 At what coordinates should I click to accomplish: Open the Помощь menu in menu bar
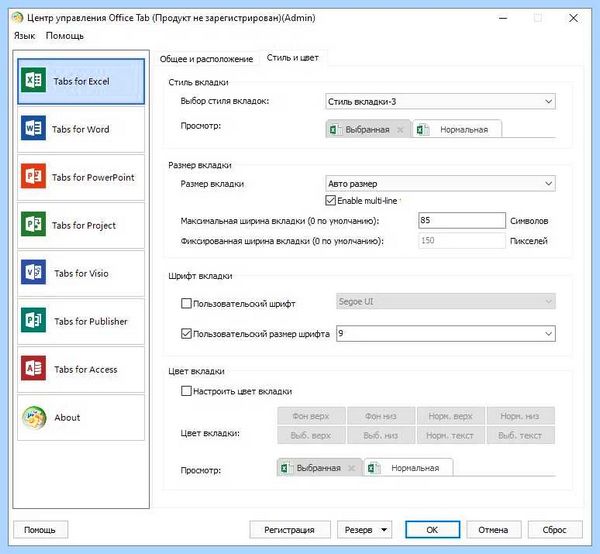click(x=65, y=36)
